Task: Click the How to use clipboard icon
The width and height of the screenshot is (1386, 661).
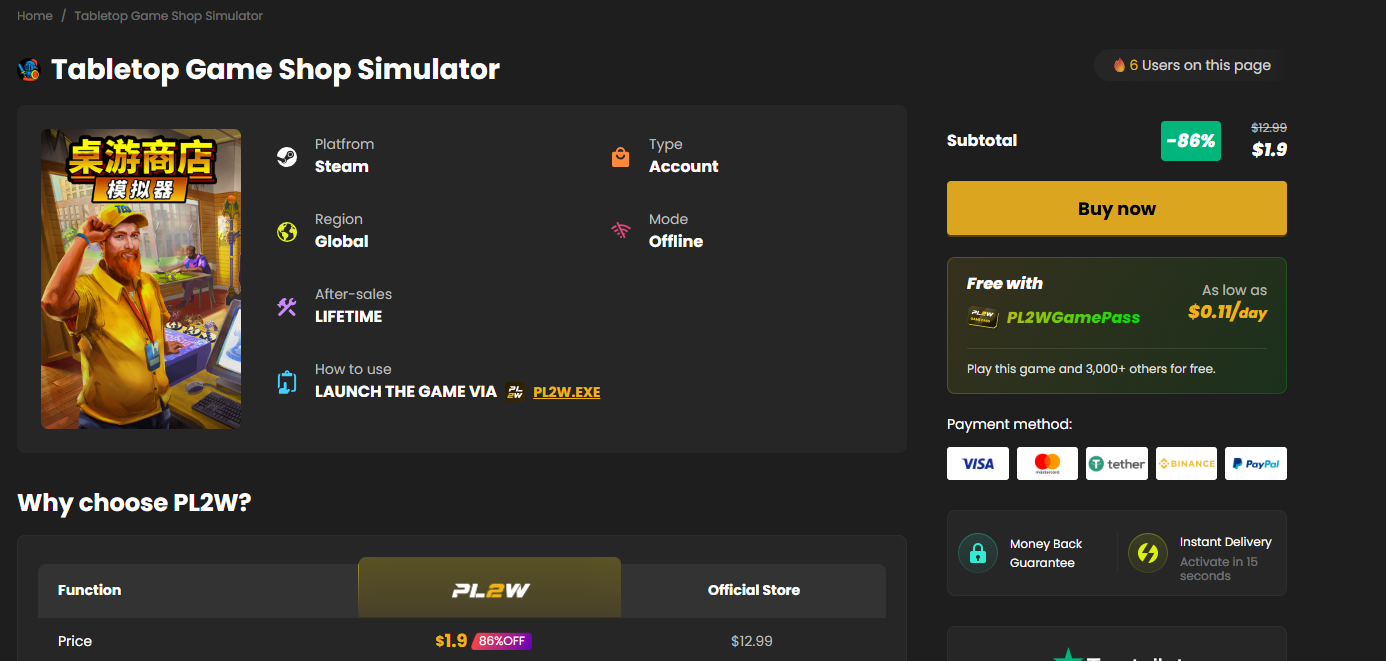Action: pos(286,381)
